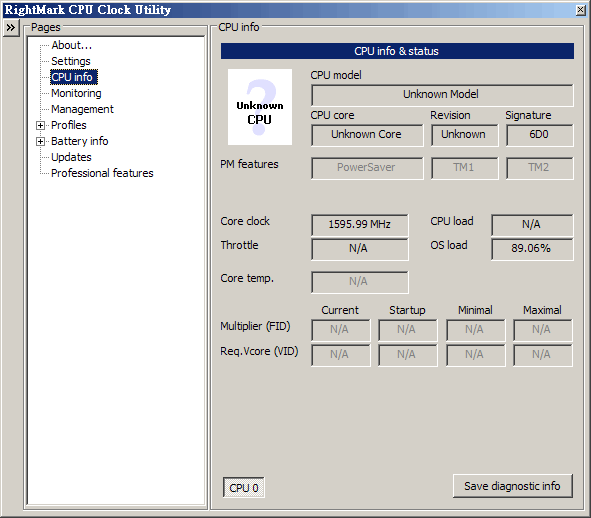The height and width of the screenshot is (518, 591).
Task: Click the Maximal Multiplier (FID) N/A field
Action: [x=542, y=330]
